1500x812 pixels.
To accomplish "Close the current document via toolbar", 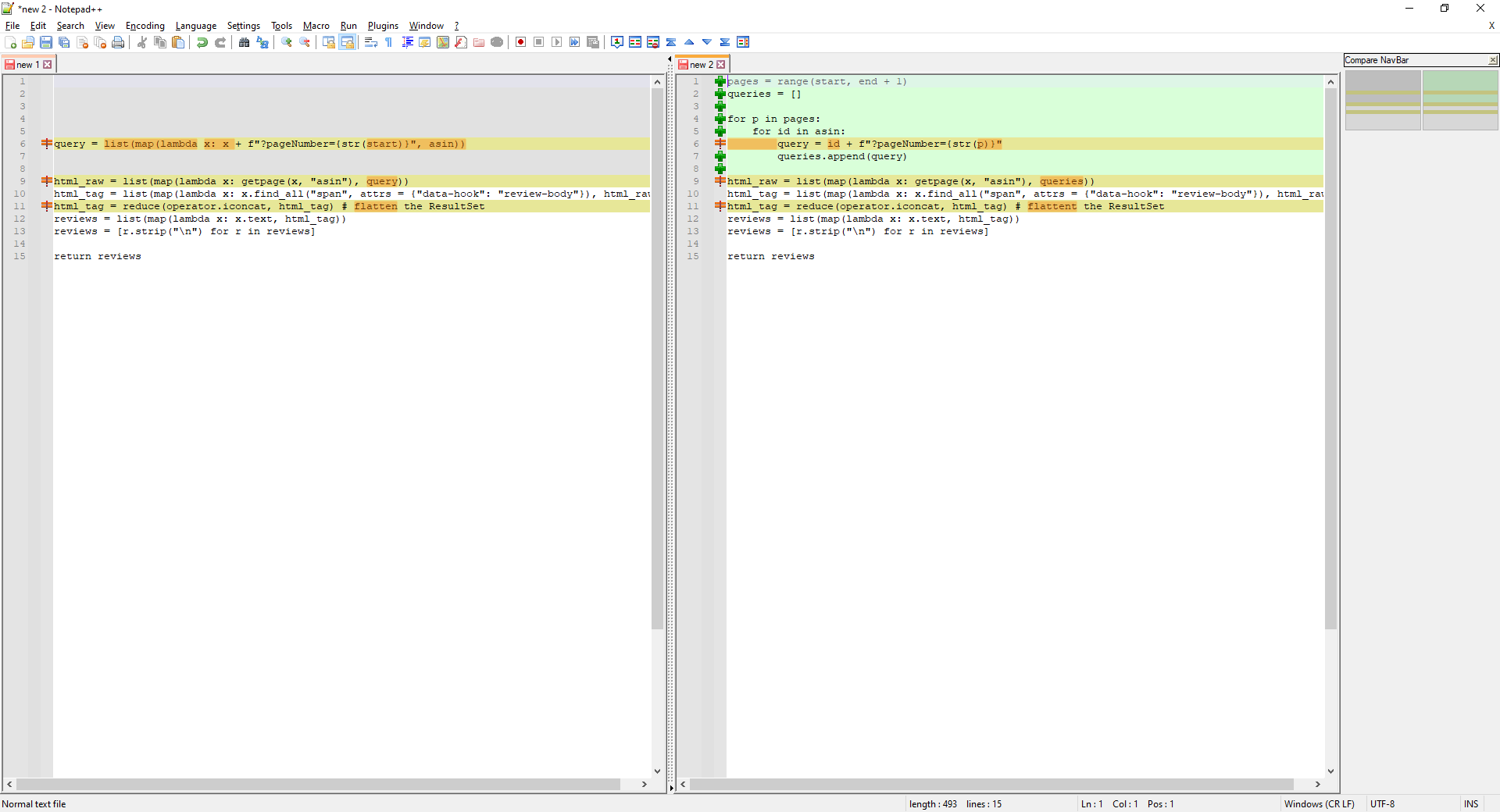I will click(82, 42).
